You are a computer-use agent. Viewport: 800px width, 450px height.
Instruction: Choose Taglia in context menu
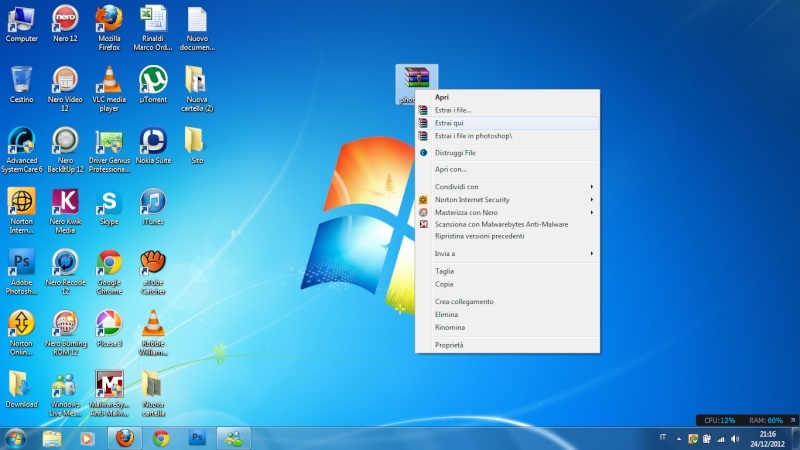[x=508, y=271]
